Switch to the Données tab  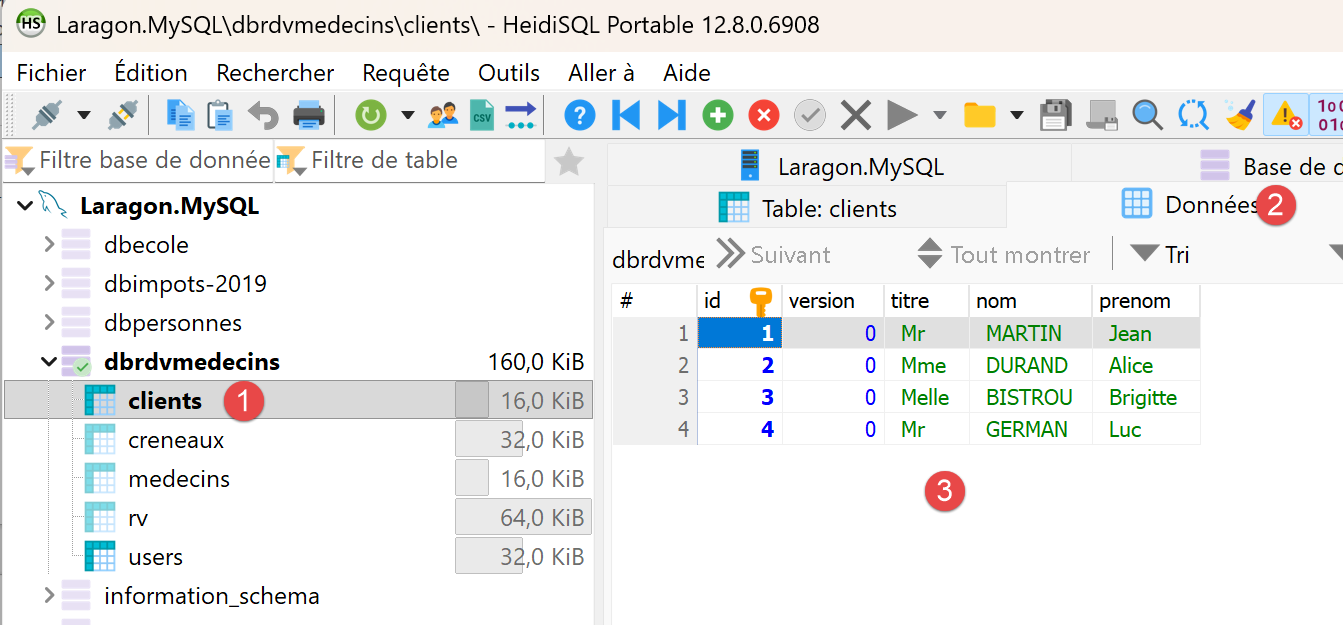[x=1190, y=205]
